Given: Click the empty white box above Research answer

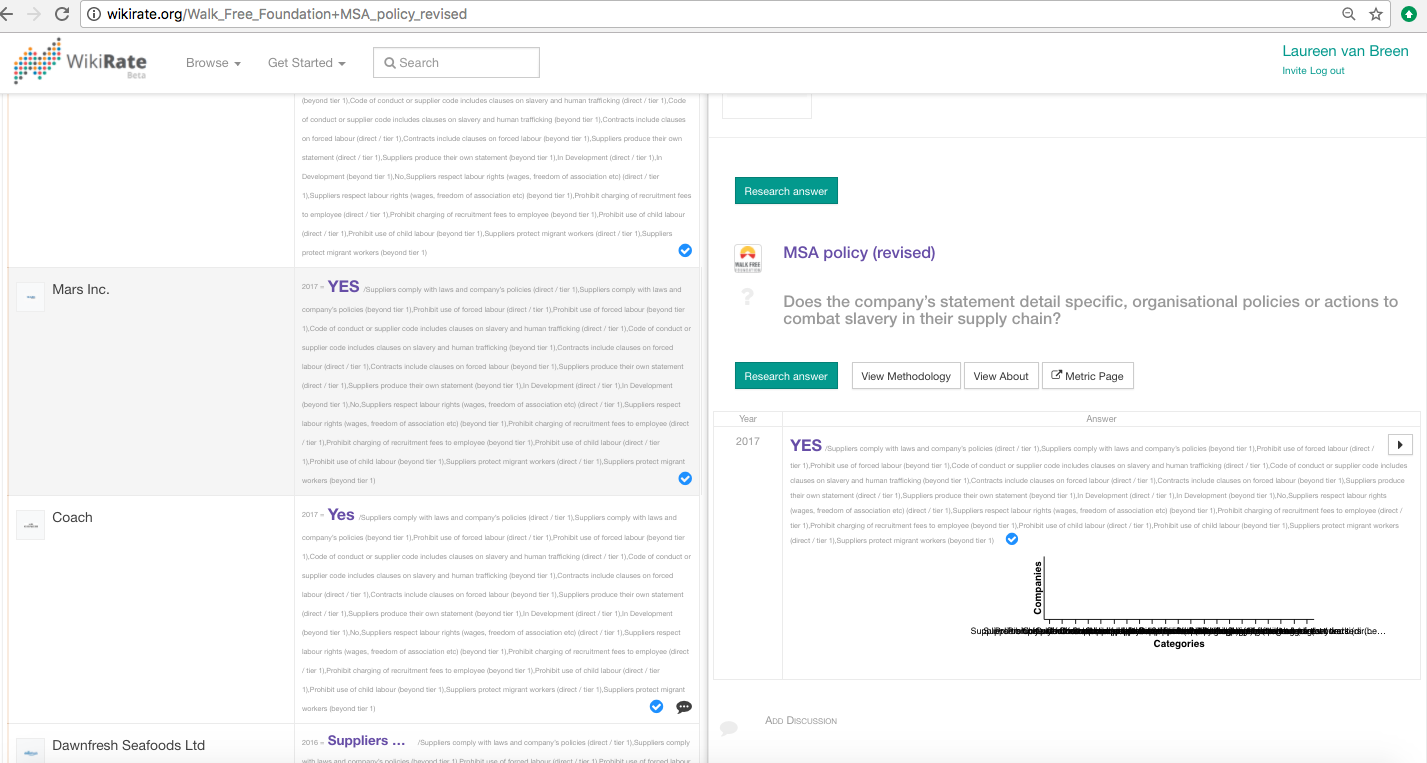Looking at the screenshot, I should tap(767, 106).
